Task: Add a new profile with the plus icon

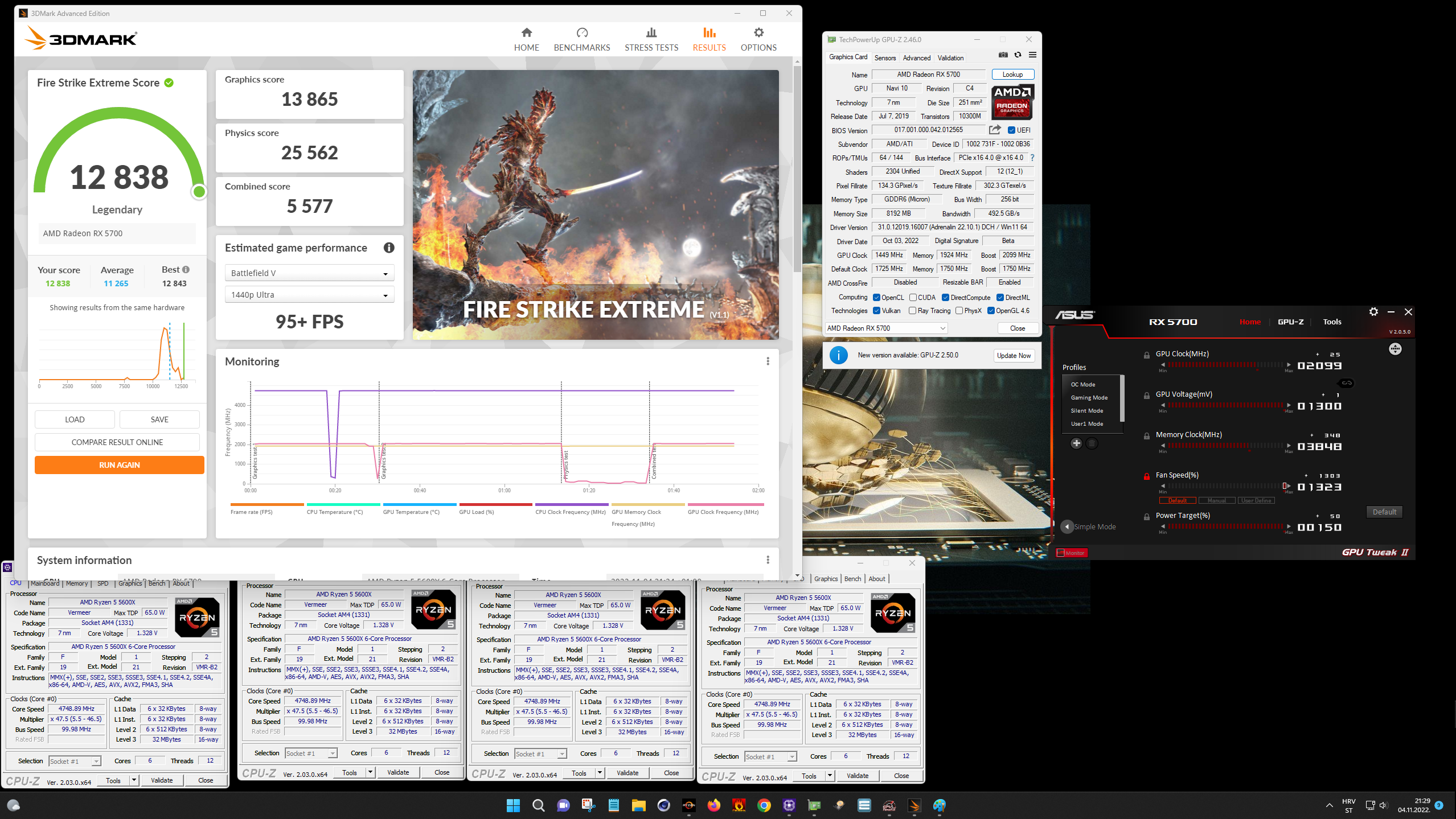Action: [x=1076, y=443]
